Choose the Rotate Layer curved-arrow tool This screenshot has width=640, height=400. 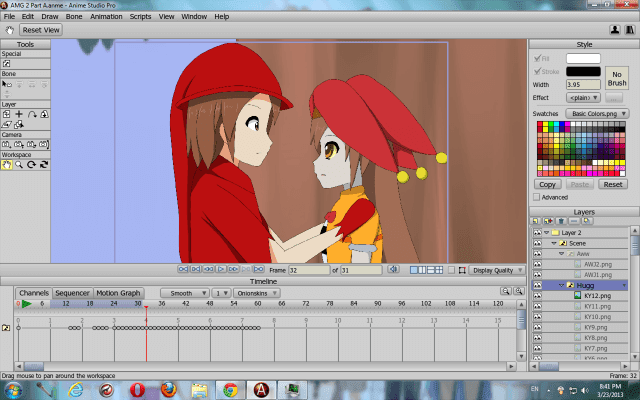[x=32, y=114]
